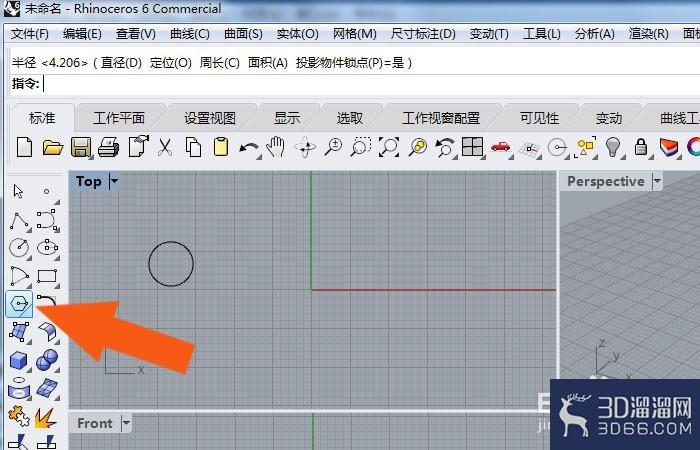
Task: Open the 文件(F) menu
Action: 29,34
